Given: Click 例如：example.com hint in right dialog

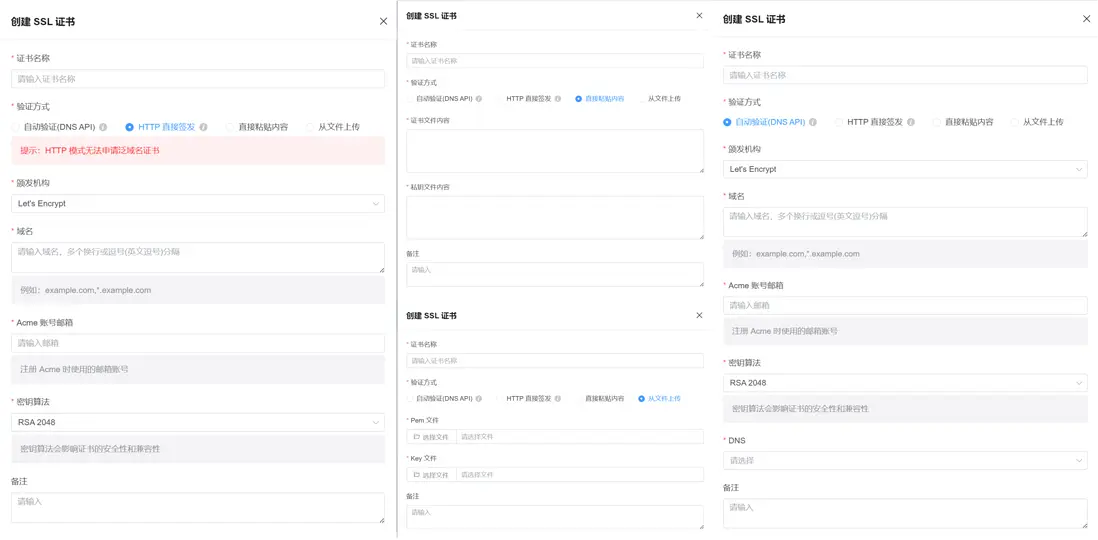Looking at the screenshot, I should click(905, 254).
